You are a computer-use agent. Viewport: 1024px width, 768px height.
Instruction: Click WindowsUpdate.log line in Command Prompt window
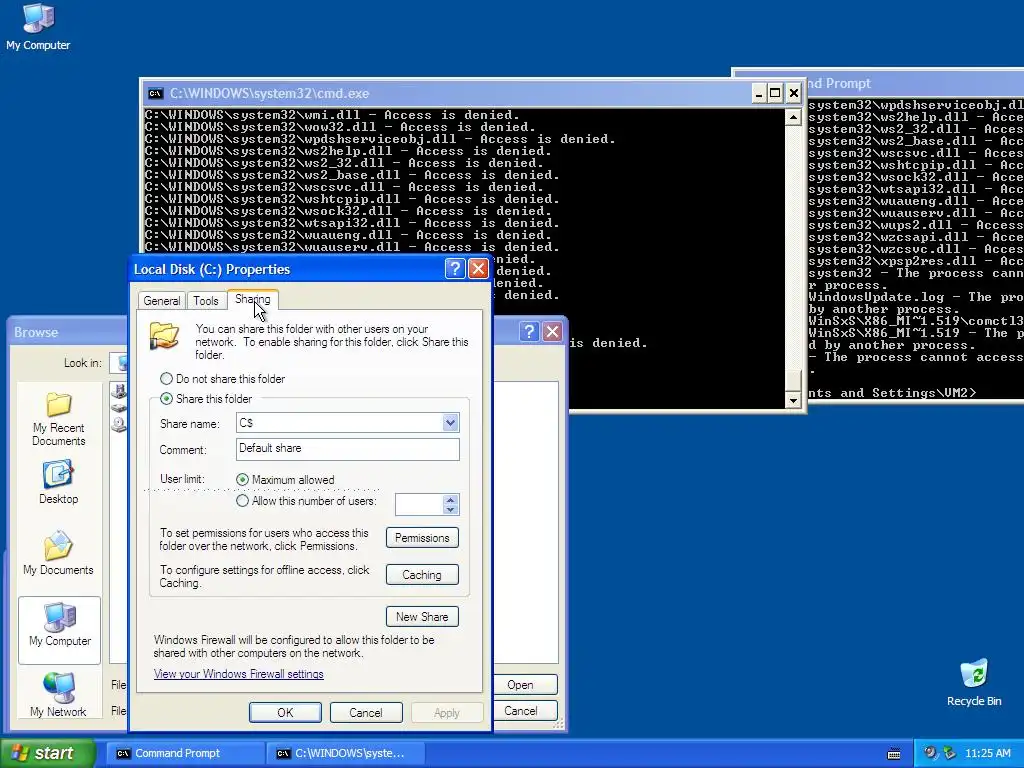(x=916, y=297)
